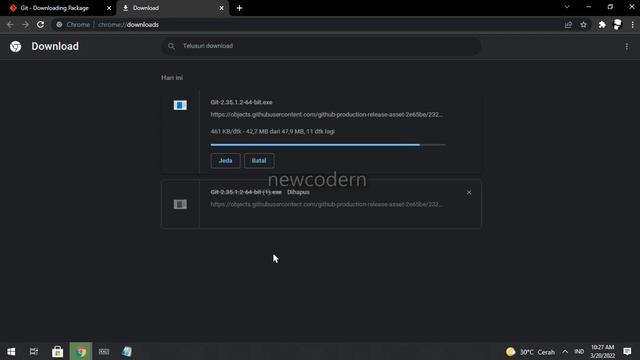Click the download speed and remaining time text

273,131
